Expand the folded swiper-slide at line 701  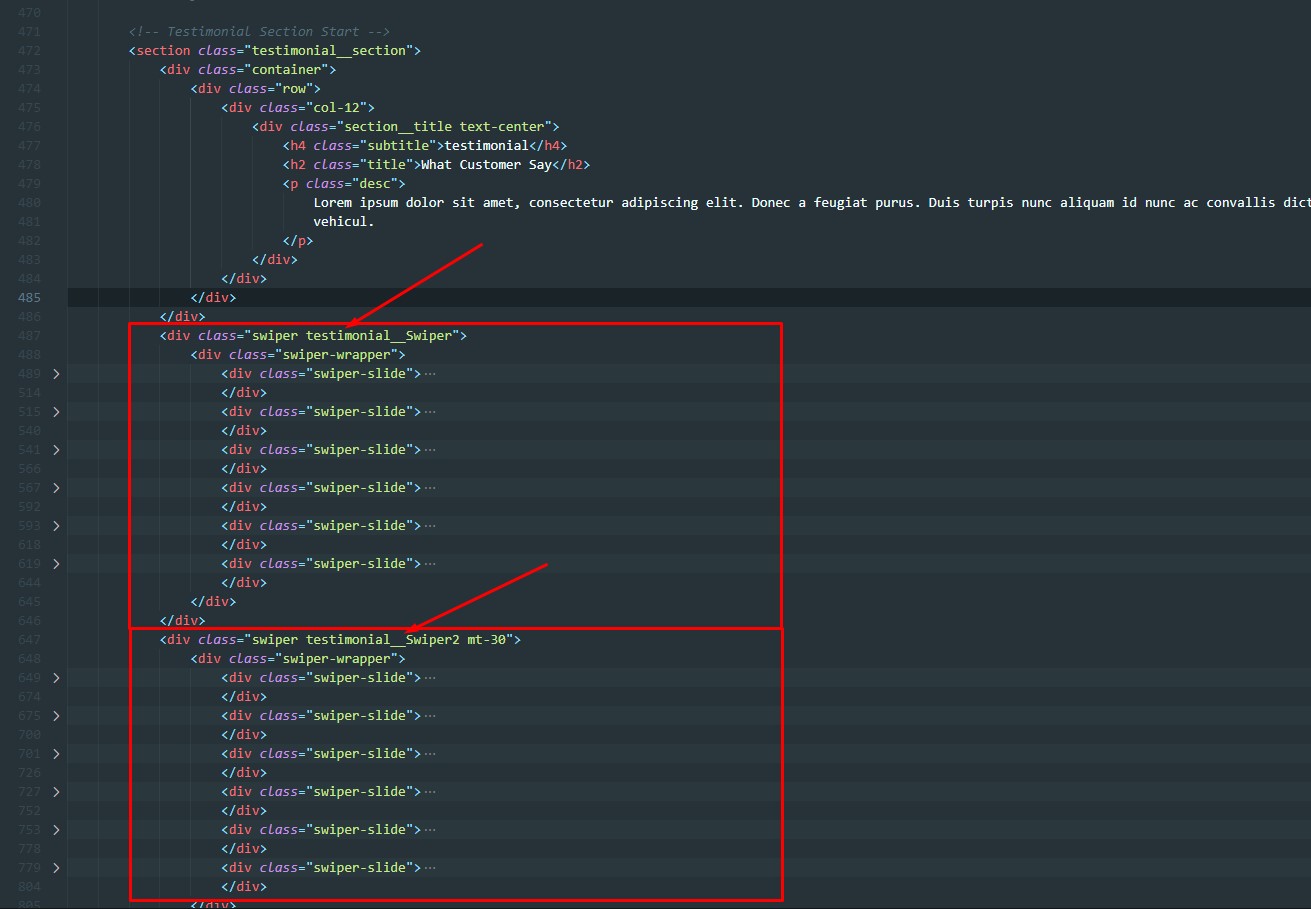tap(56, 754)
